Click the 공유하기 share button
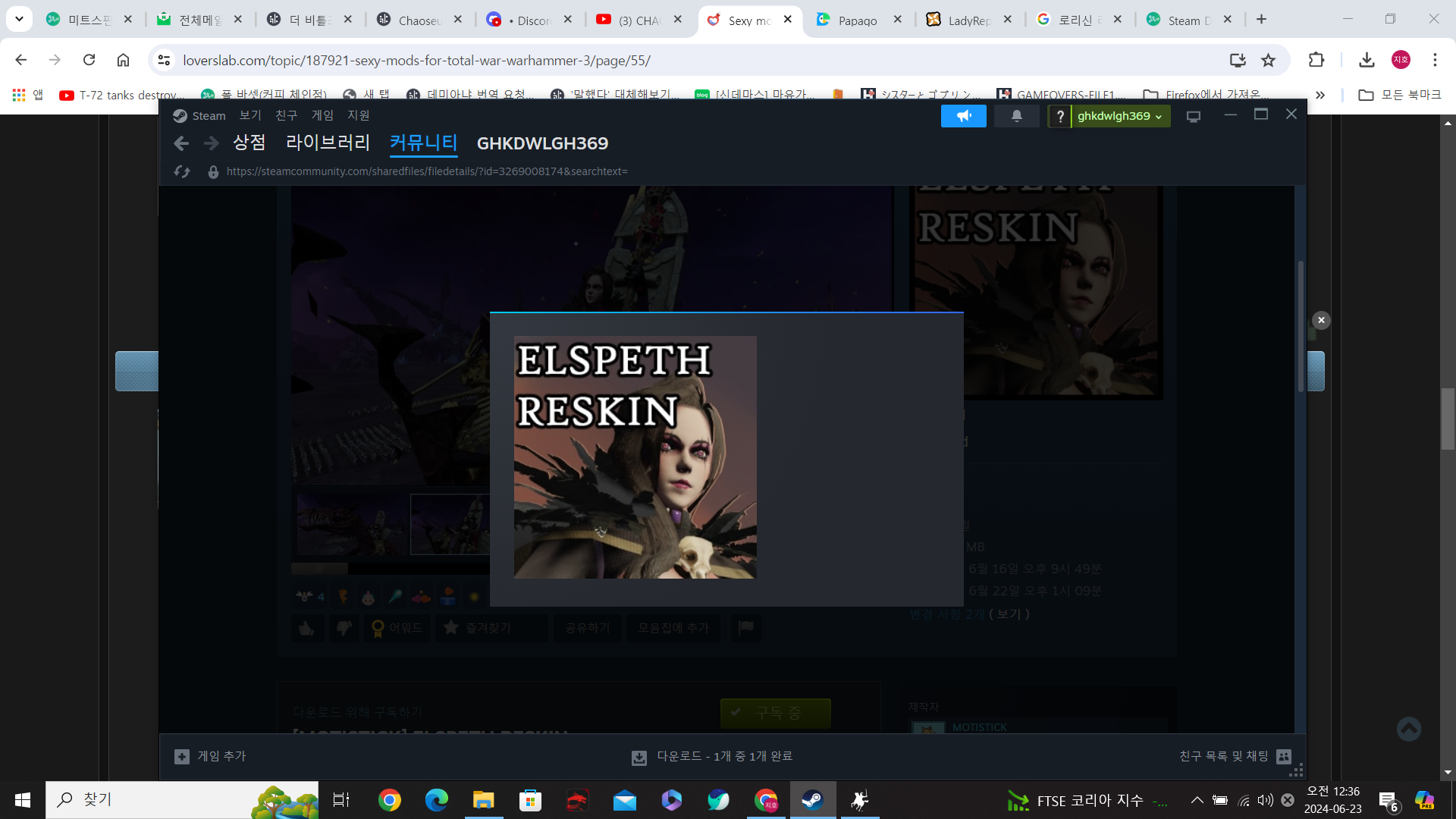The image size is (1456, 819). coord(587,628)
